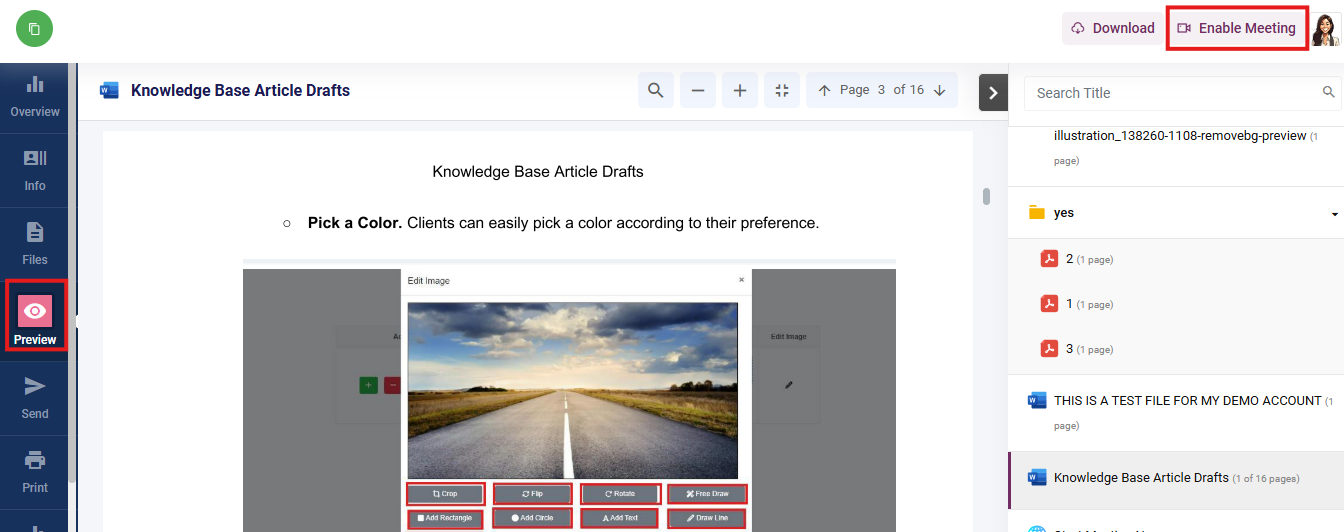Click the Download button
The image size is (1344, 532).
coord(1112,28)
